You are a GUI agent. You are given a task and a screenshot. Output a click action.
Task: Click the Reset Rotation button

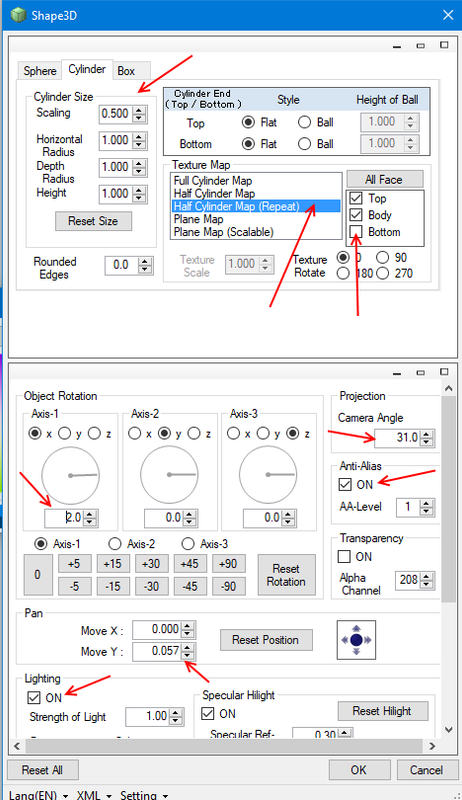286,575
